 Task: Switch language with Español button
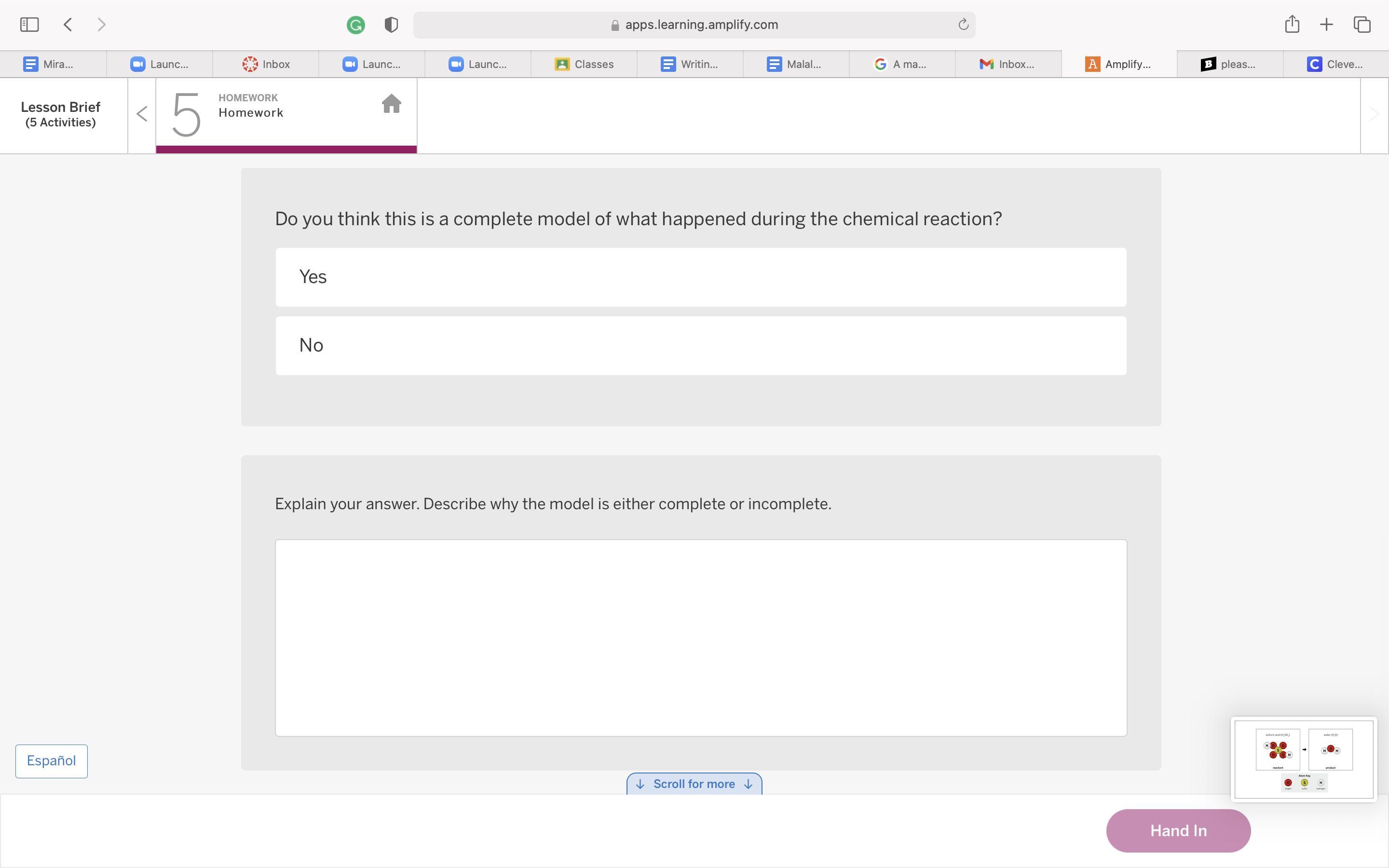(x=51, y=761)
